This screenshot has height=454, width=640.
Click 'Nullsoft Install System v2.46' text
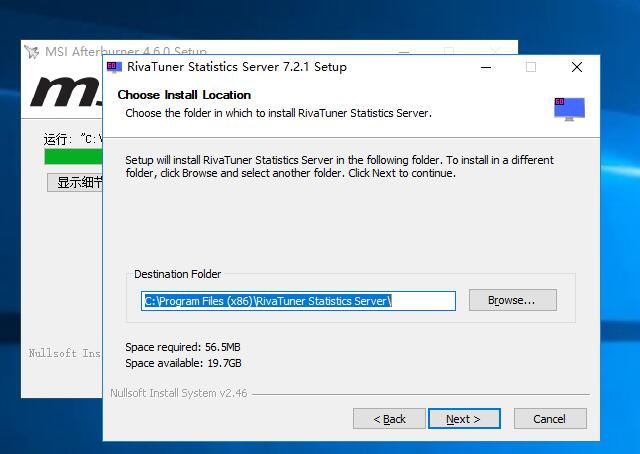pos(179,393)
